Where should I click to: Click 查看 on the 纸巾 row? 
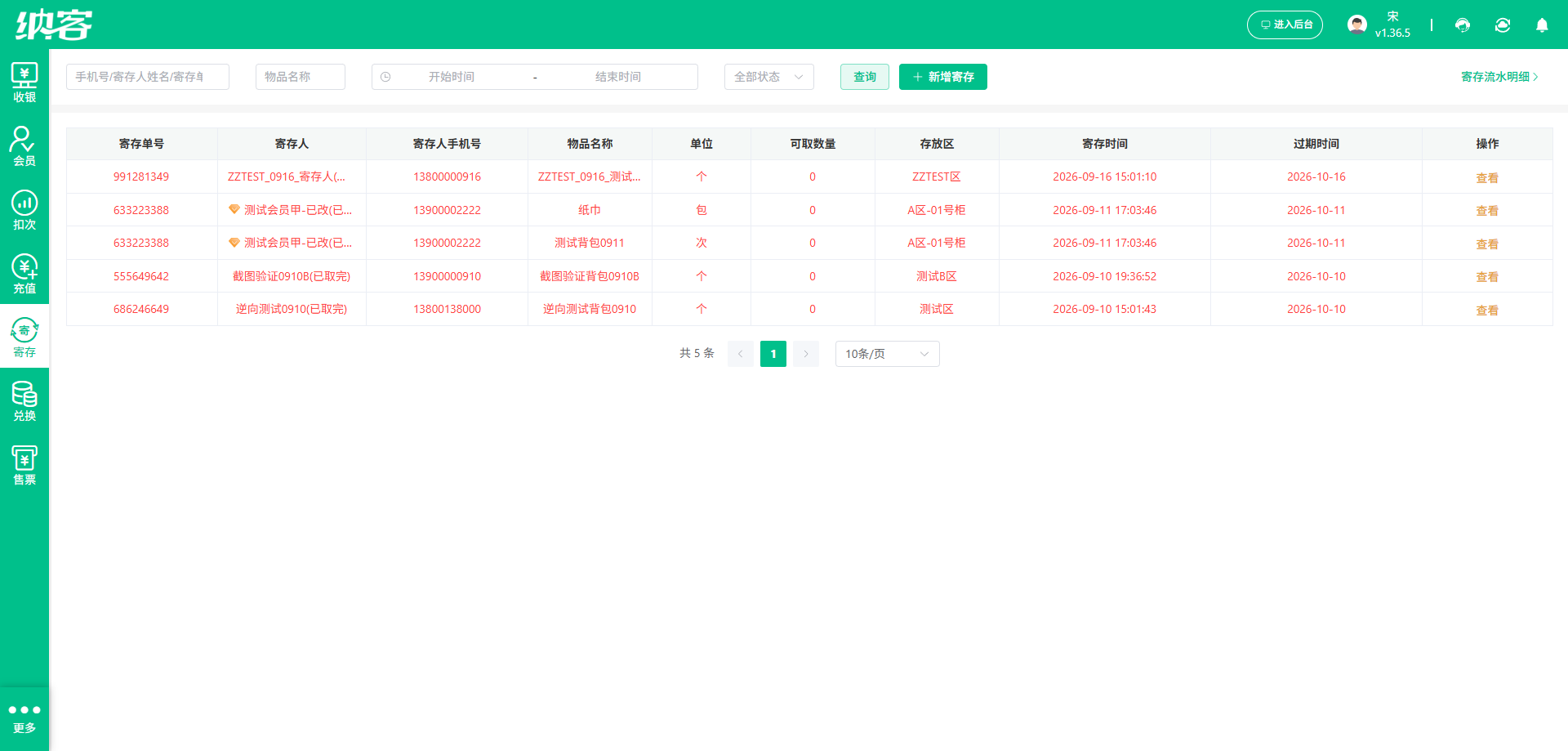tap(1487, 211)
